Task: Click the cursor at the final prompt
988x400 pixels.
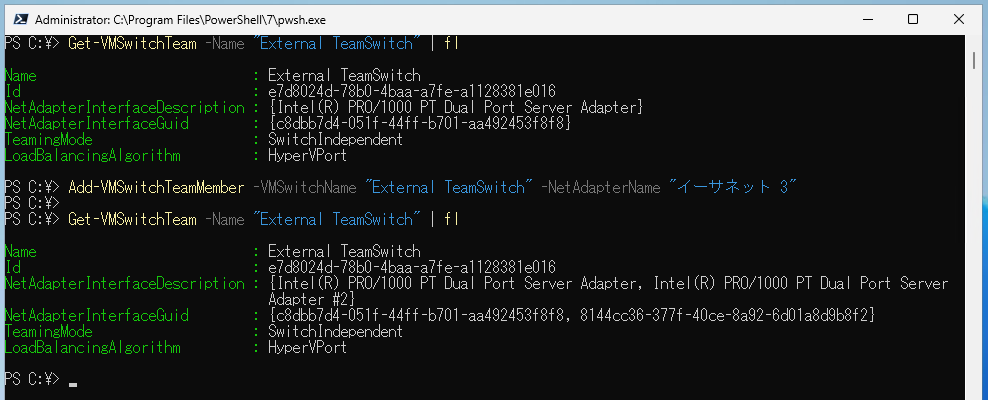Action: (74, 382)
